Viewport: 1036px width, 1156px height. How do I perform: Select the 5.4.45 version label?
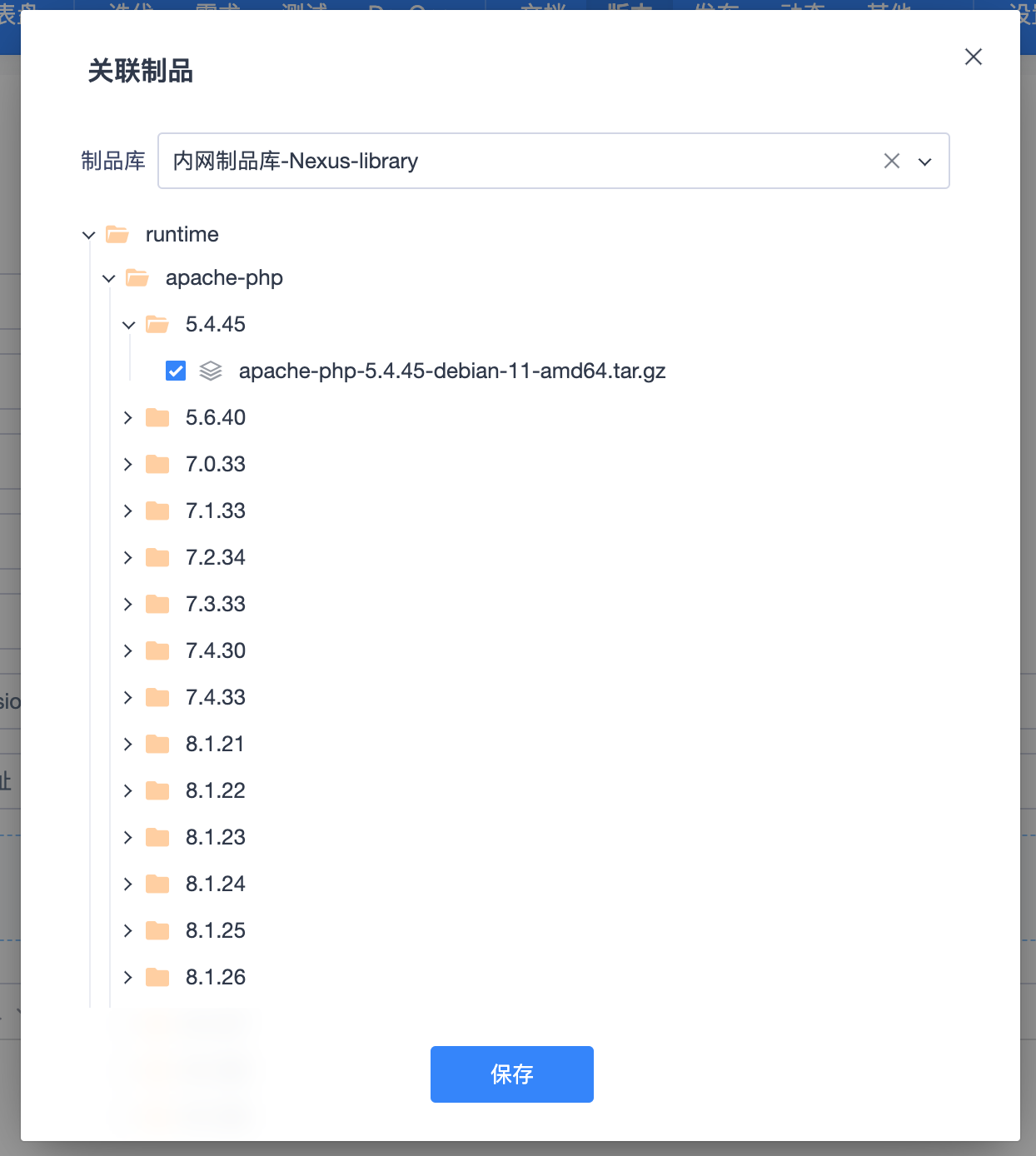point(216,324)
